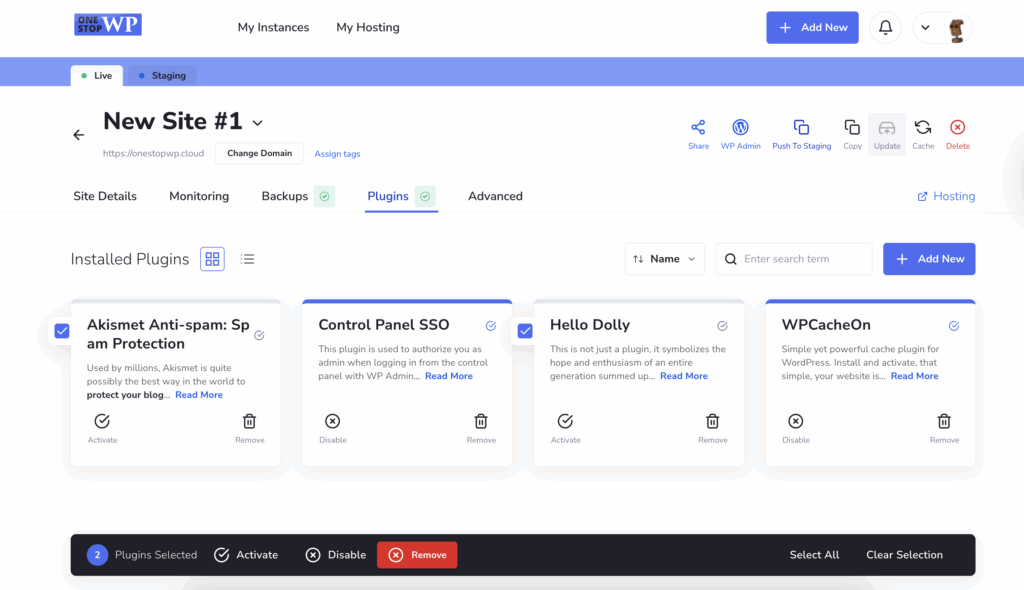This screenshot has width=1024, height=590.
Task: Click Add New plugin button
Action: (x=929, y=259)
